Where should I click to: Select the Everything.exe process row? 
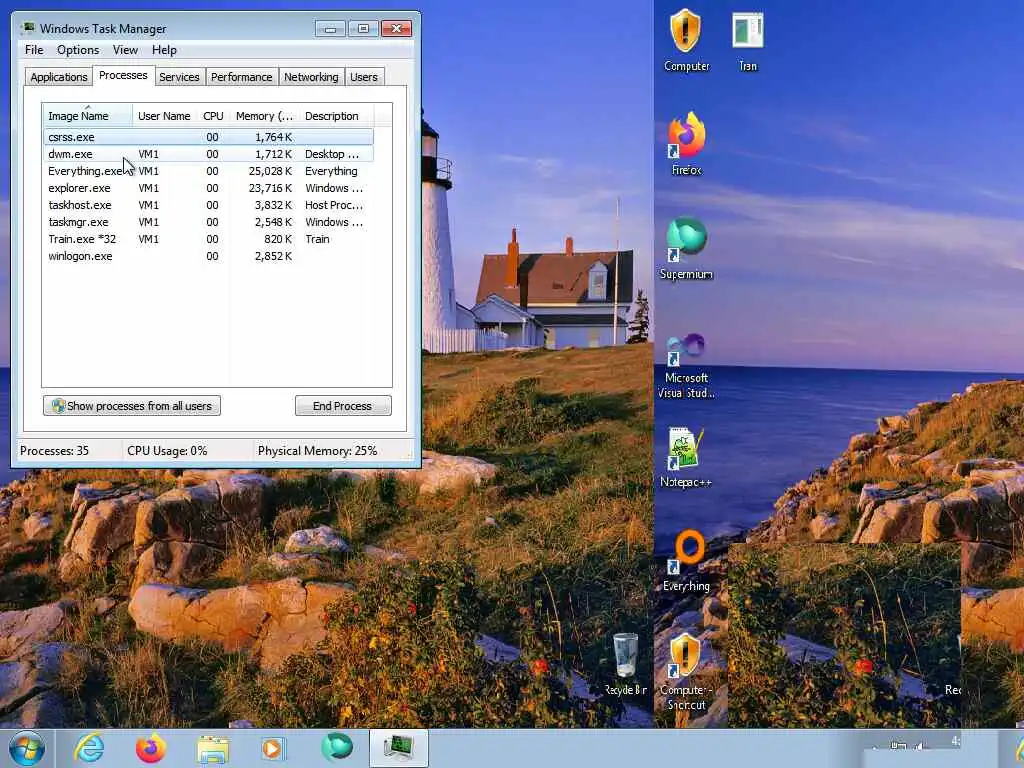[209, 171]
